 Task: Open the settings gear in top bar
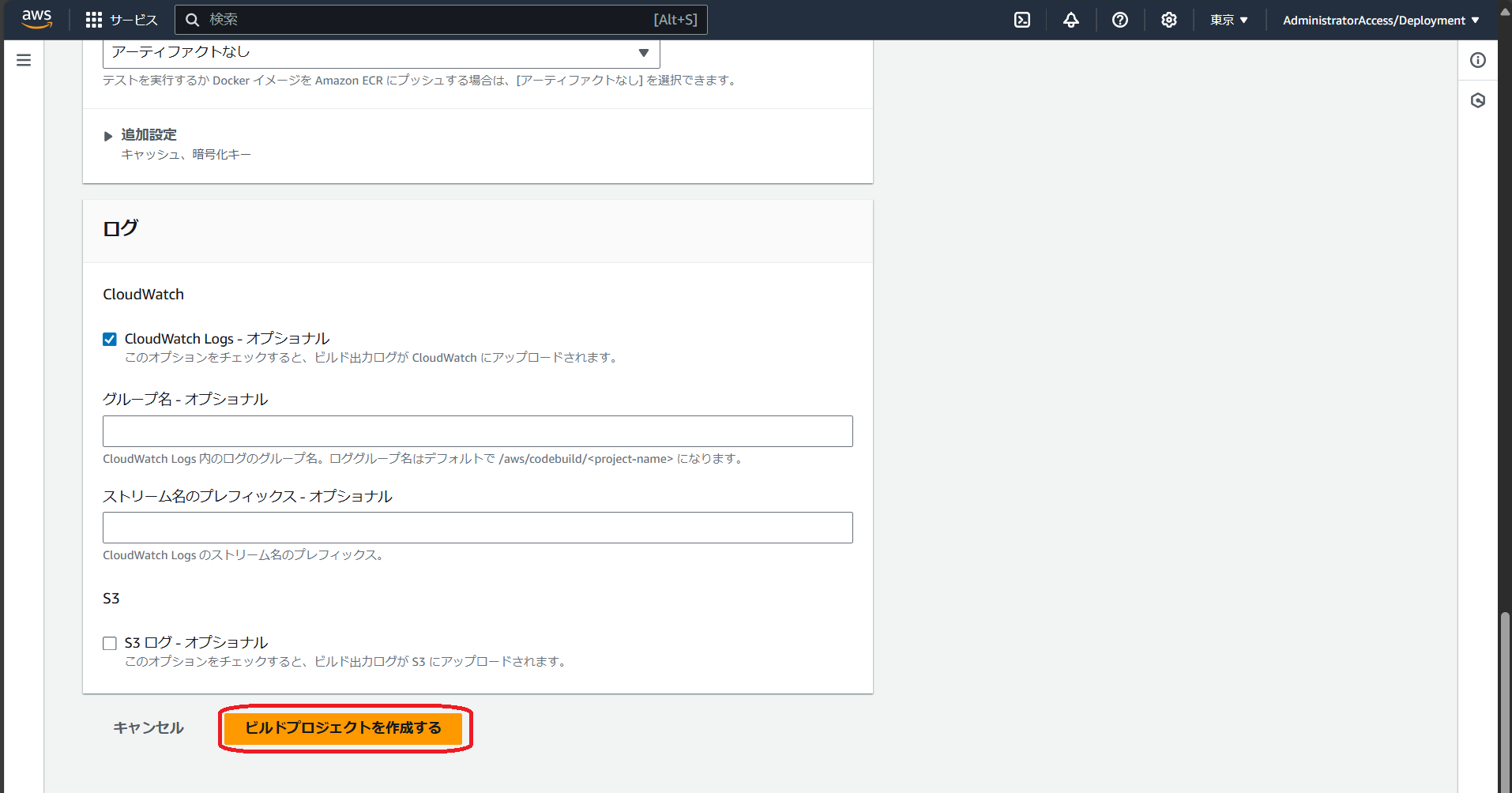pos(1169,20)
